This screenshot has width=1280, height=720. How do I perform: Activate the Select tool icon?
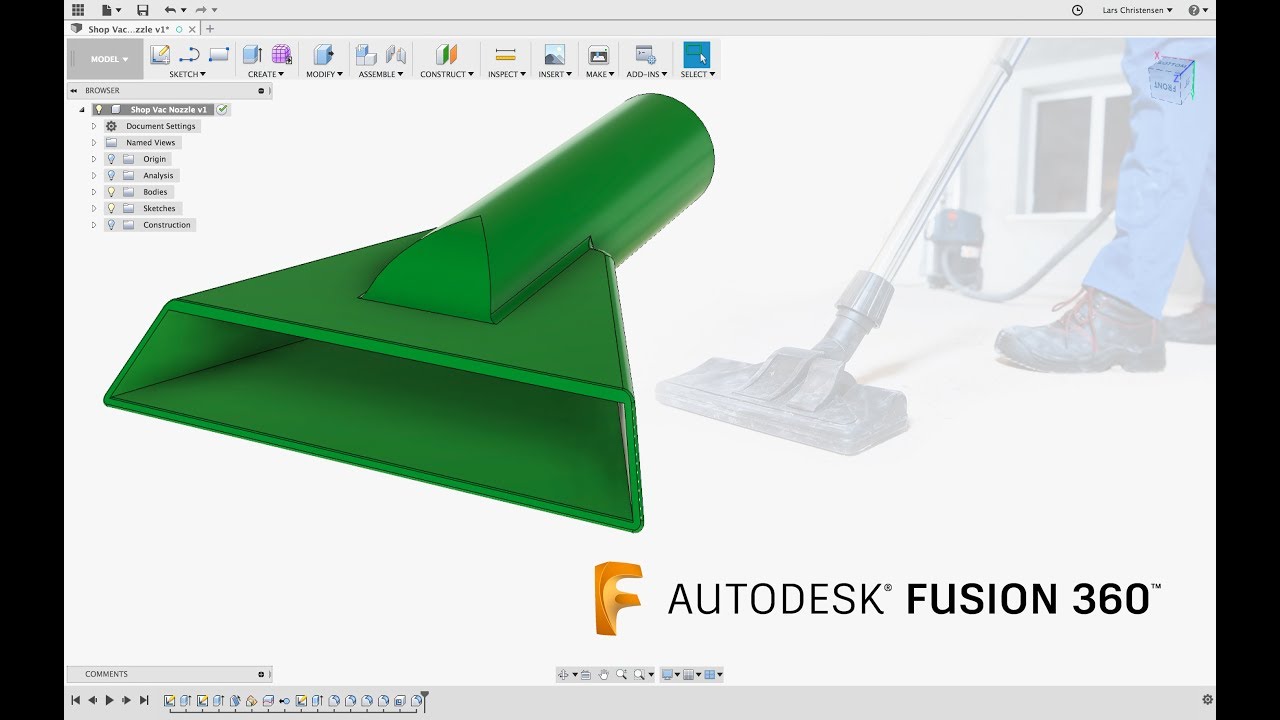696,54
